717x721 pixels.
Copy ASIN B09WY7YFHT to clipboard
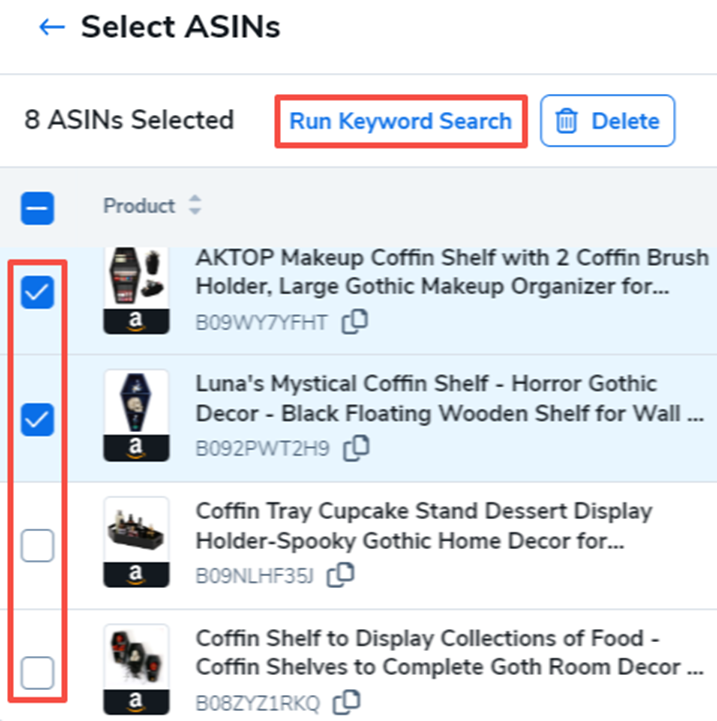[x=355, y=322]
